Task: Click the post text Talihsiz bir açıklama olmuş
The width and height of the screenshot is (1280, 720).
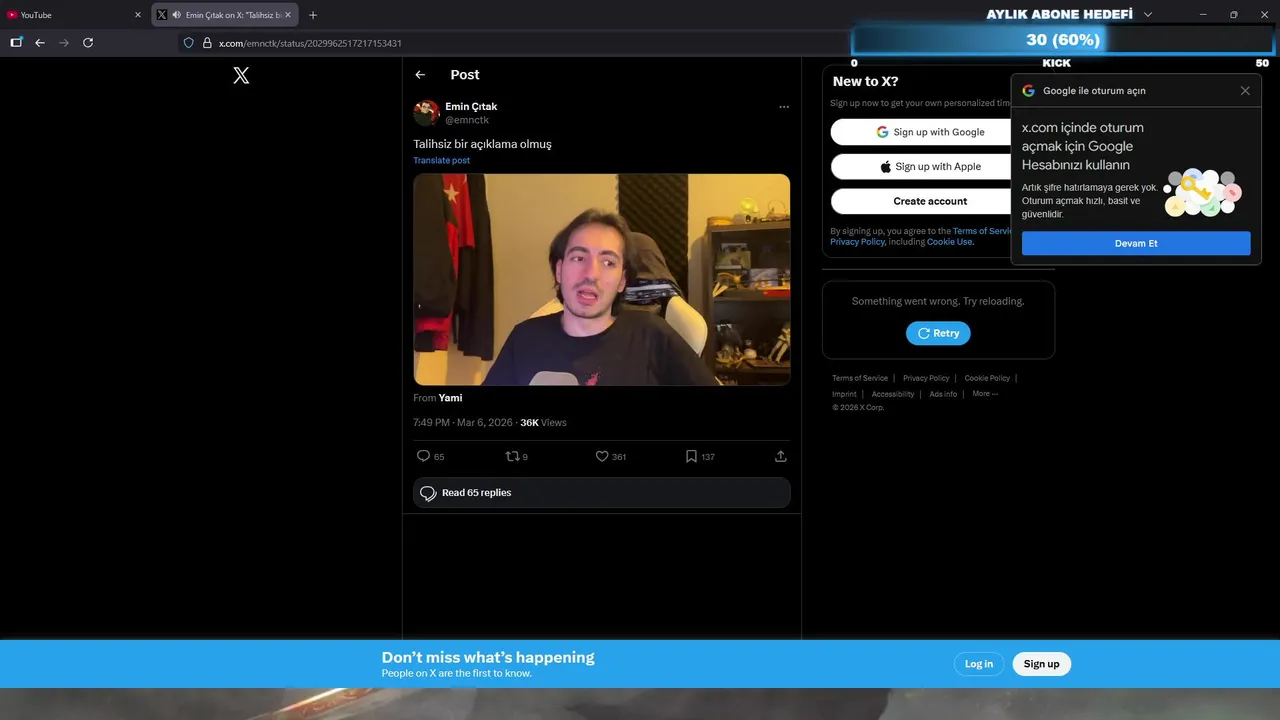Action: coord(482,144)
